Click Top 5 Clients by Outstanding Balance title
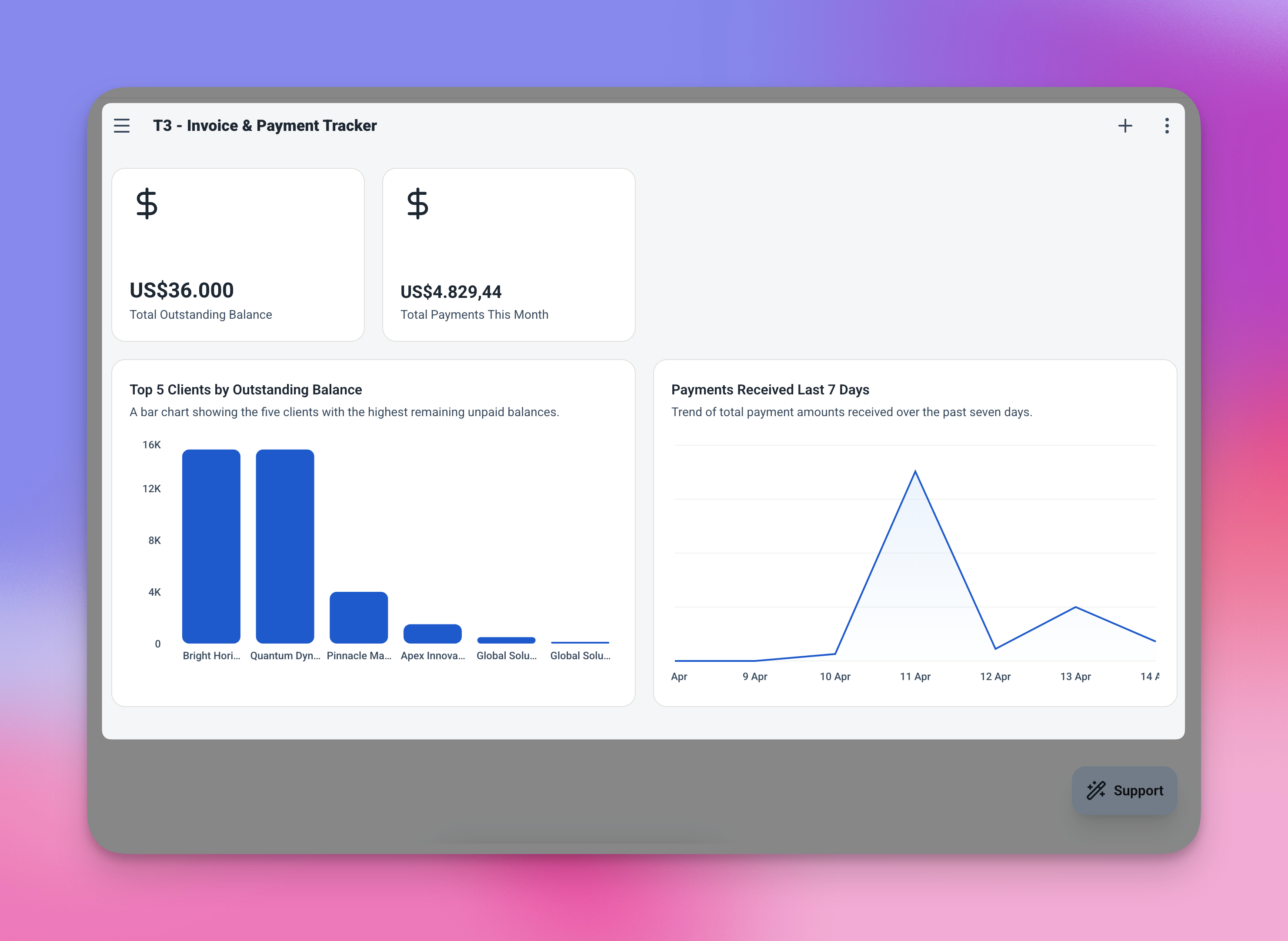The width and height of the screenshot is (1288, 941). (x=246, y=390)
